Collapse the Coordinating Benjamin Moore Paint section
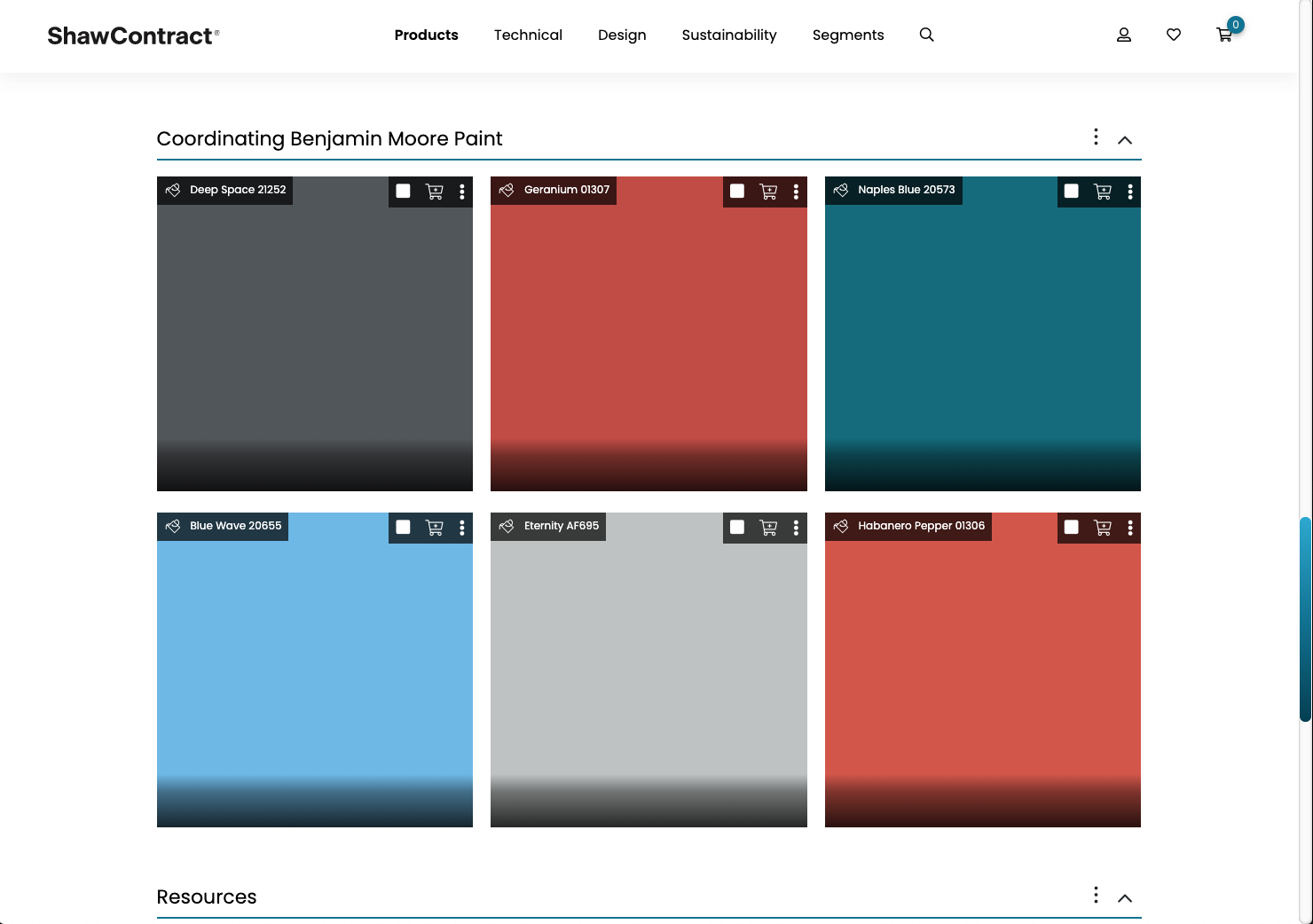 (1124, 140)
